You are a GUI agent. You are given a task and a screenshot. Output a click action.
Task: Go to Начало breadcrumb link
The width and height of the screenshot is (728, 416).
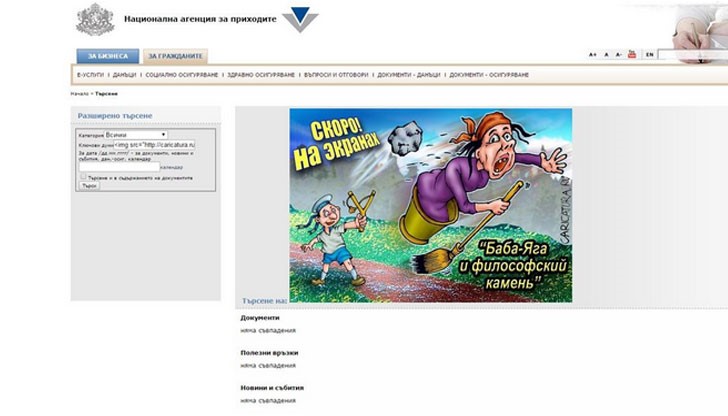pyautogui.click(x=79, y=94)
